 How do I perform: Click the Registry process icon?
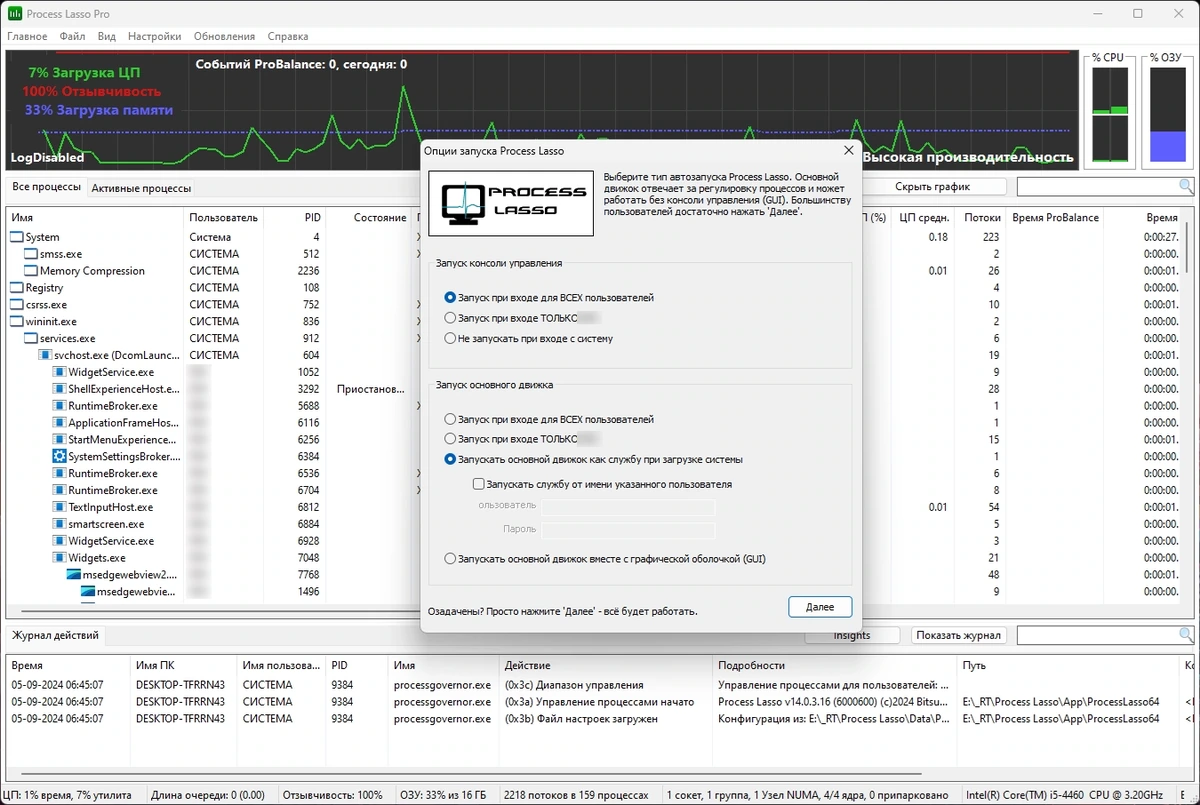(x=17, y=288)
